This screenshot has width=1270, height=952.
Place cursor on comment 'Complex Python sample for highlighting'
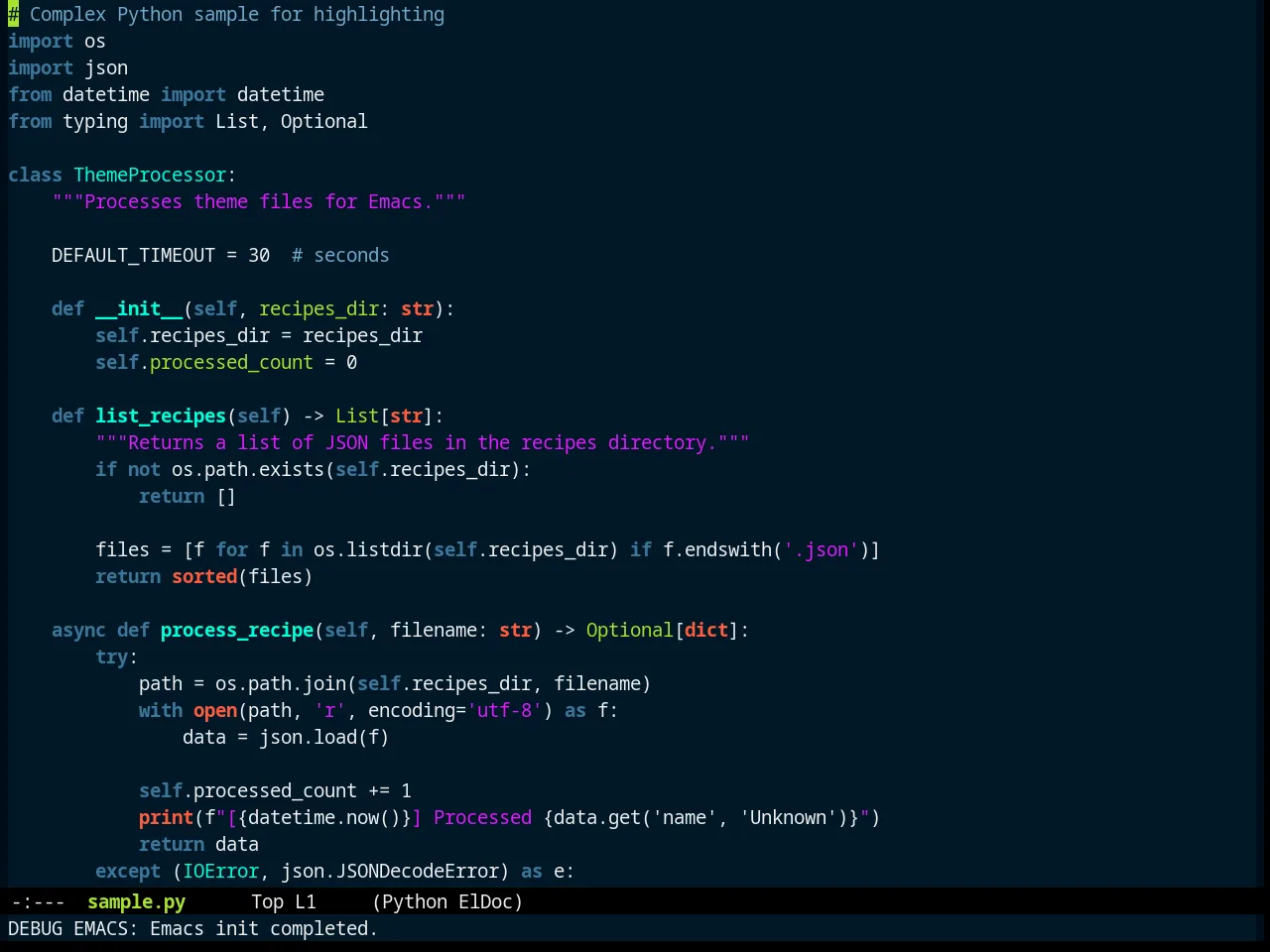[237, 14]
